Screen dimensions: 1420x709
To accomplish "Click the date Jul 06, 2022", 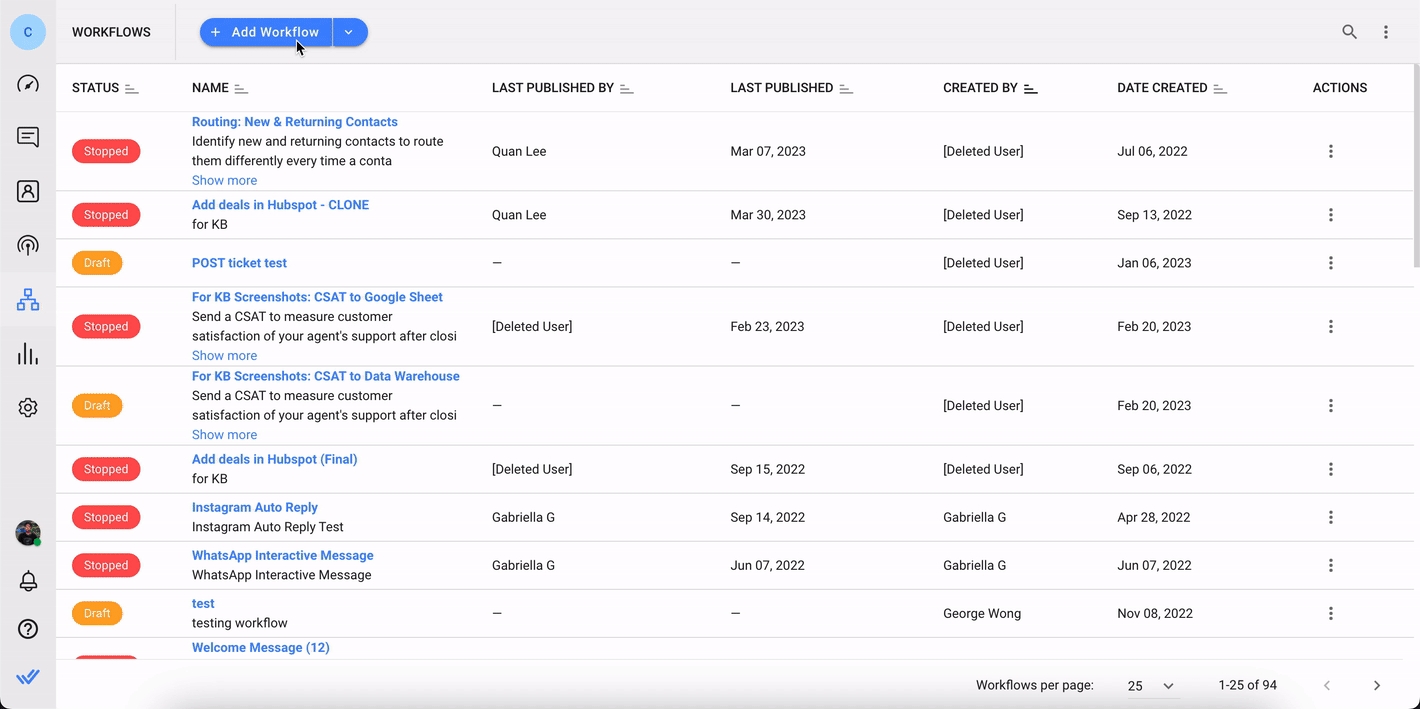I will (x=1152, y=151).
